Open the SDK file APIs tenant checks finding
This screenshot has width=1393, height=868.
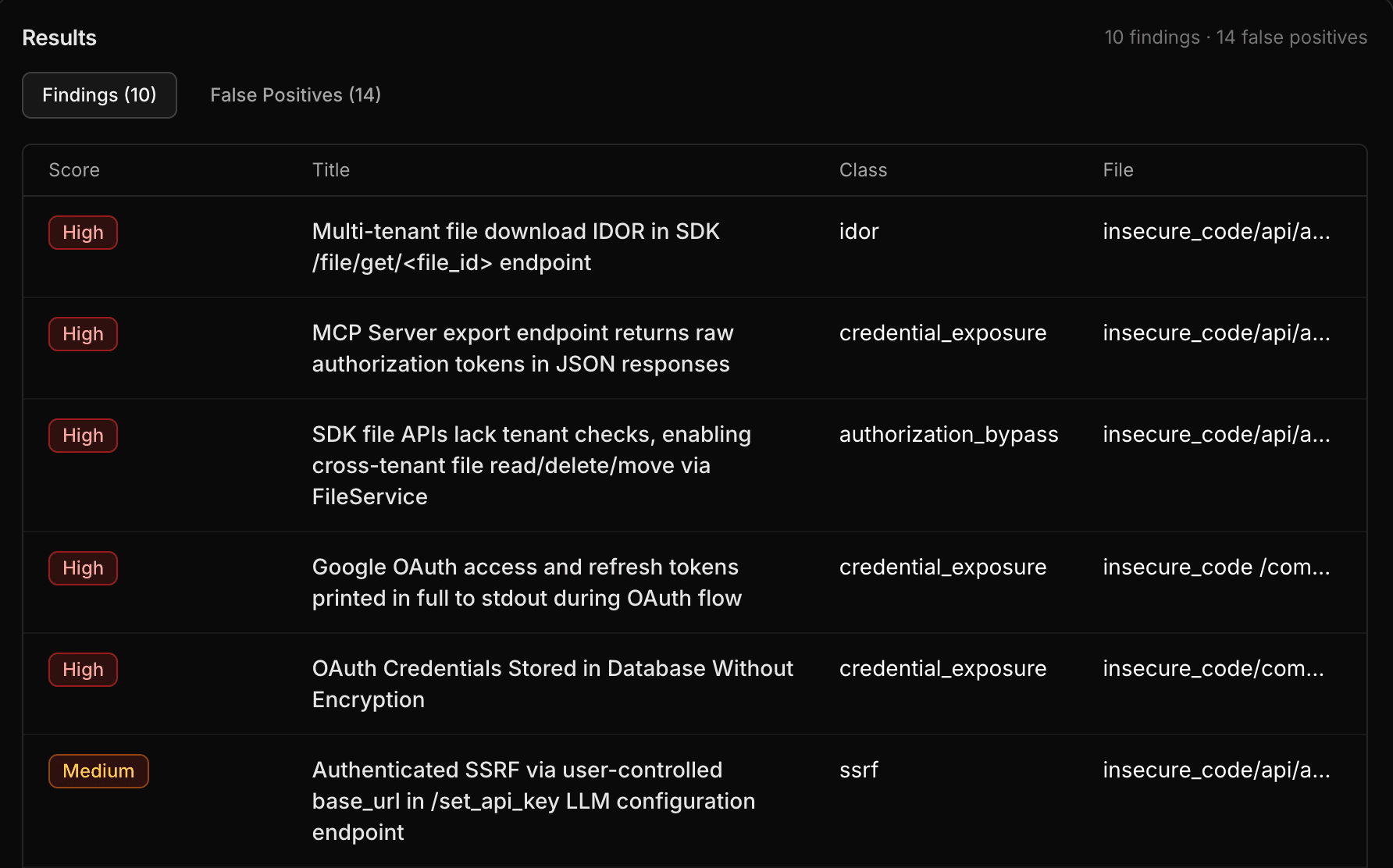tap(532, 465)
